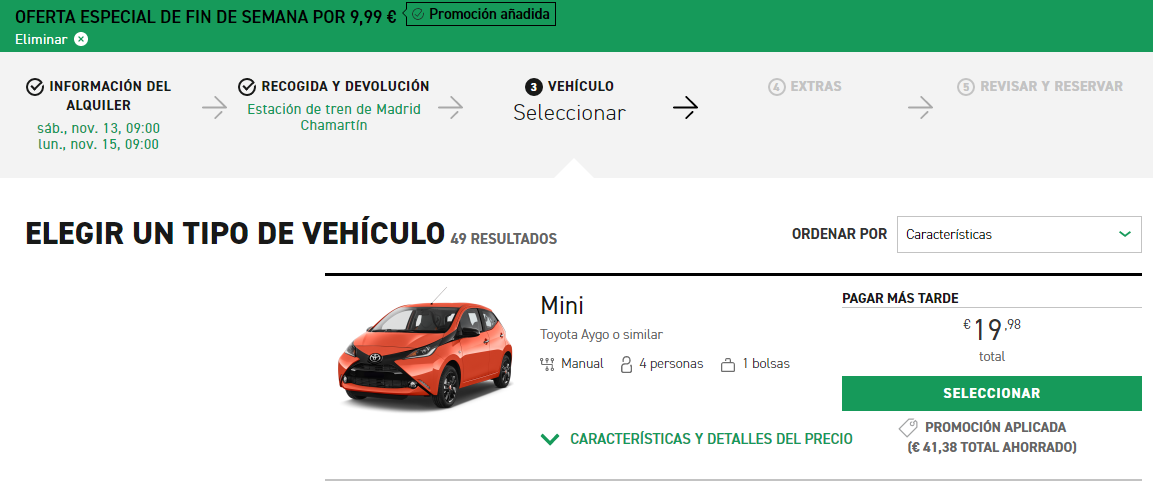Click Promoción aplicada label
Screen dimensions: 1153x484
click(996, 427)
